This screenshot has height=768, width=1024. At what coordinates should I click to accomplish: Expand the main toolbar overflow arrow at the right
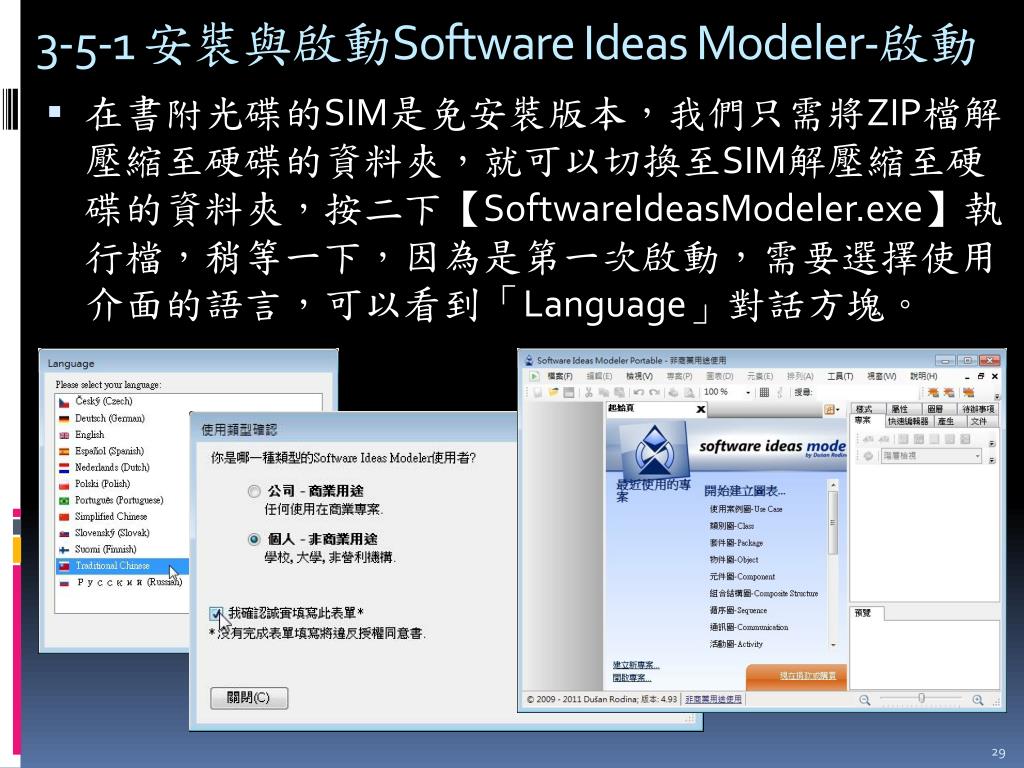997,396
